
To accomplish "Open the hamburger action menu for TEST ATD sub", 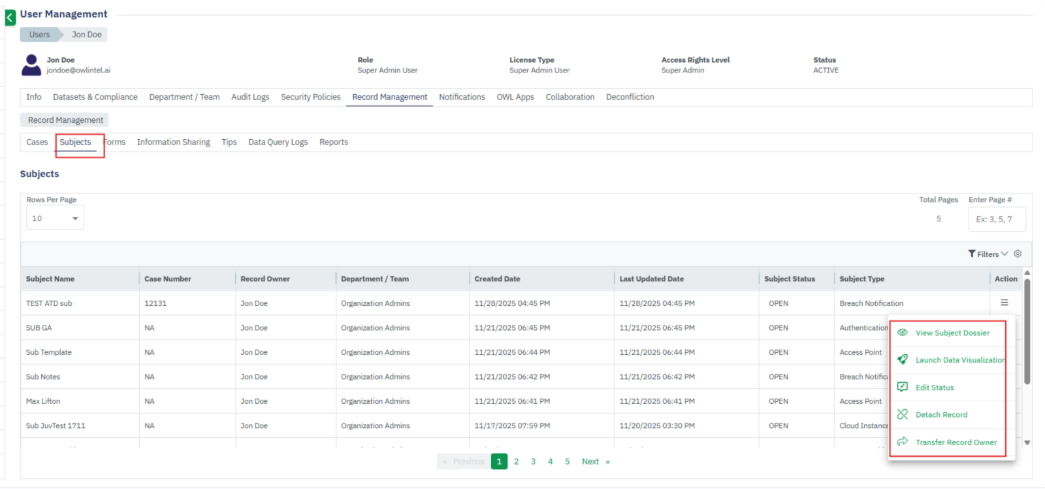I will click(1004, 302).
